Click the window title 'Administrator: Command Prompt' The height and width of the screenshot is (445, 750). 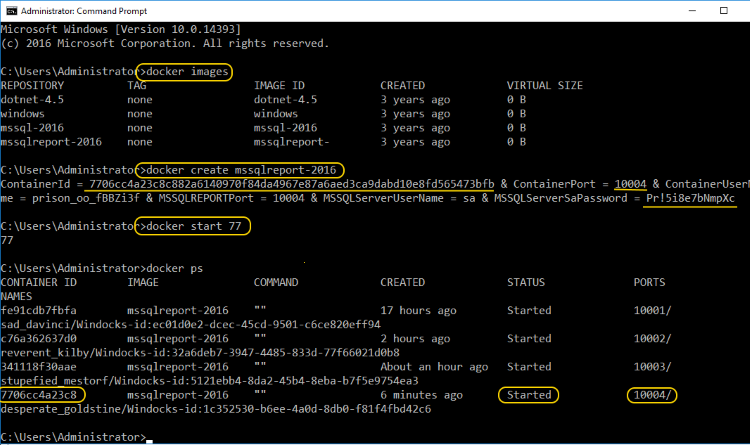(x=84, y=11)
